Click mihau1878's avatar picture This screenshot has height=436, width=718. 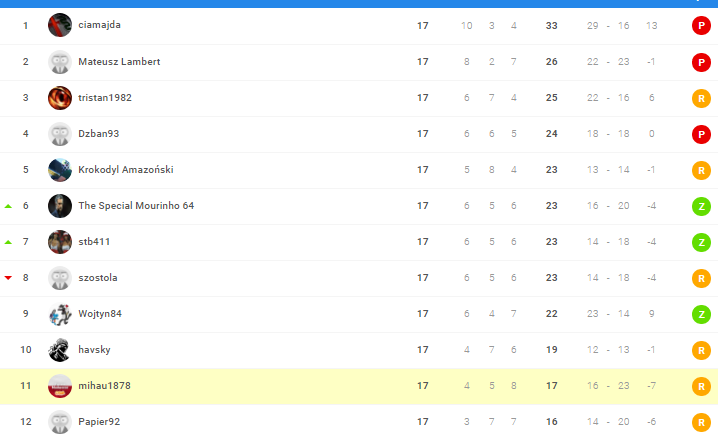tap(60, 386)
